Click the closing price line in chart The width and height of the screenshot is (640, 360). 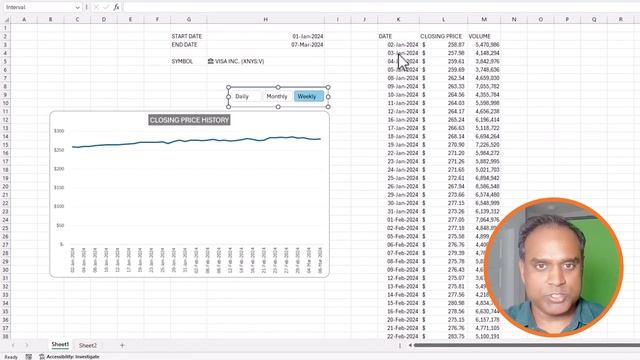tap(196, 141)
